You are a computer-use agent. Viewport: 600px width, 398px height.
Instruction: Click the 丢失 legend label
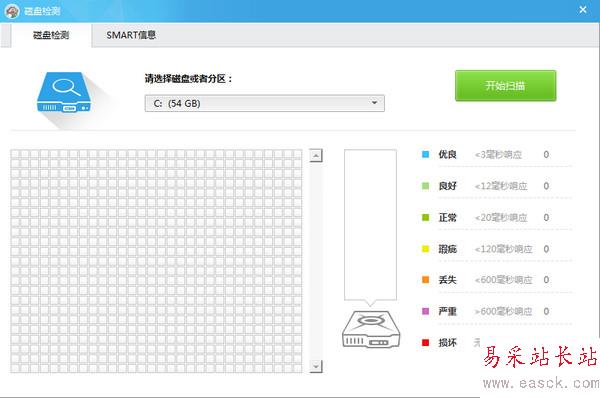447,280
